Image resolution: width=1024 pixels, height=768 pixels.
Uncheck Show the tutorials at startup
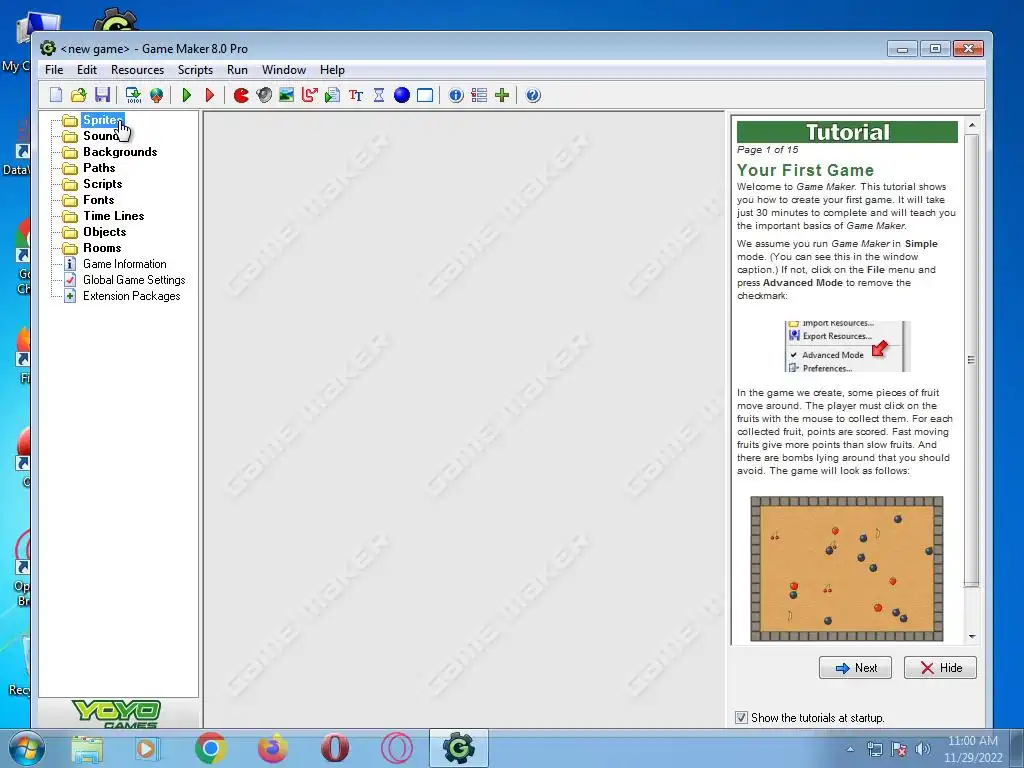(x=741, y=718)
